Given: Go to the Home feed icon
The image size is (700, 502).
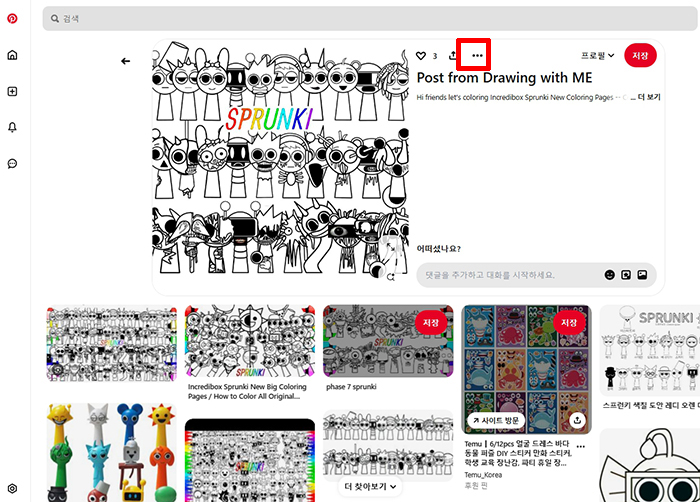Looking at the screenshot, I should (x=12, y=55).
